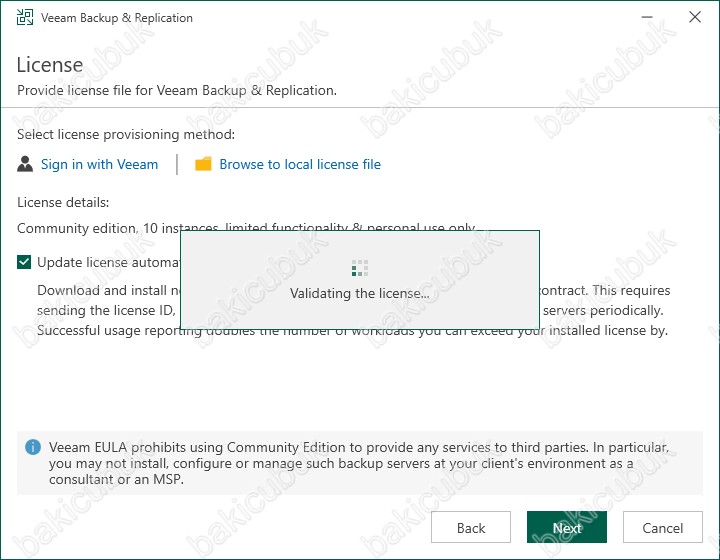Click the 'License details:' label
Screen dimensions: 720x560
pyautogui.click(x=63, y=202)
